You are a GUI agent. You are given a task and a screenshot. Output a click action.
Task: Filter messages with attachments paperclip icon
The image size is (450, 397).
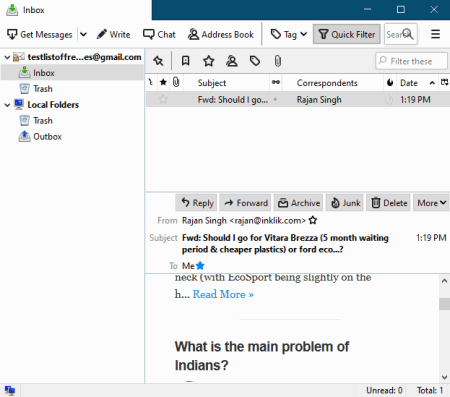pyautogui.click(x=278, y=61)
